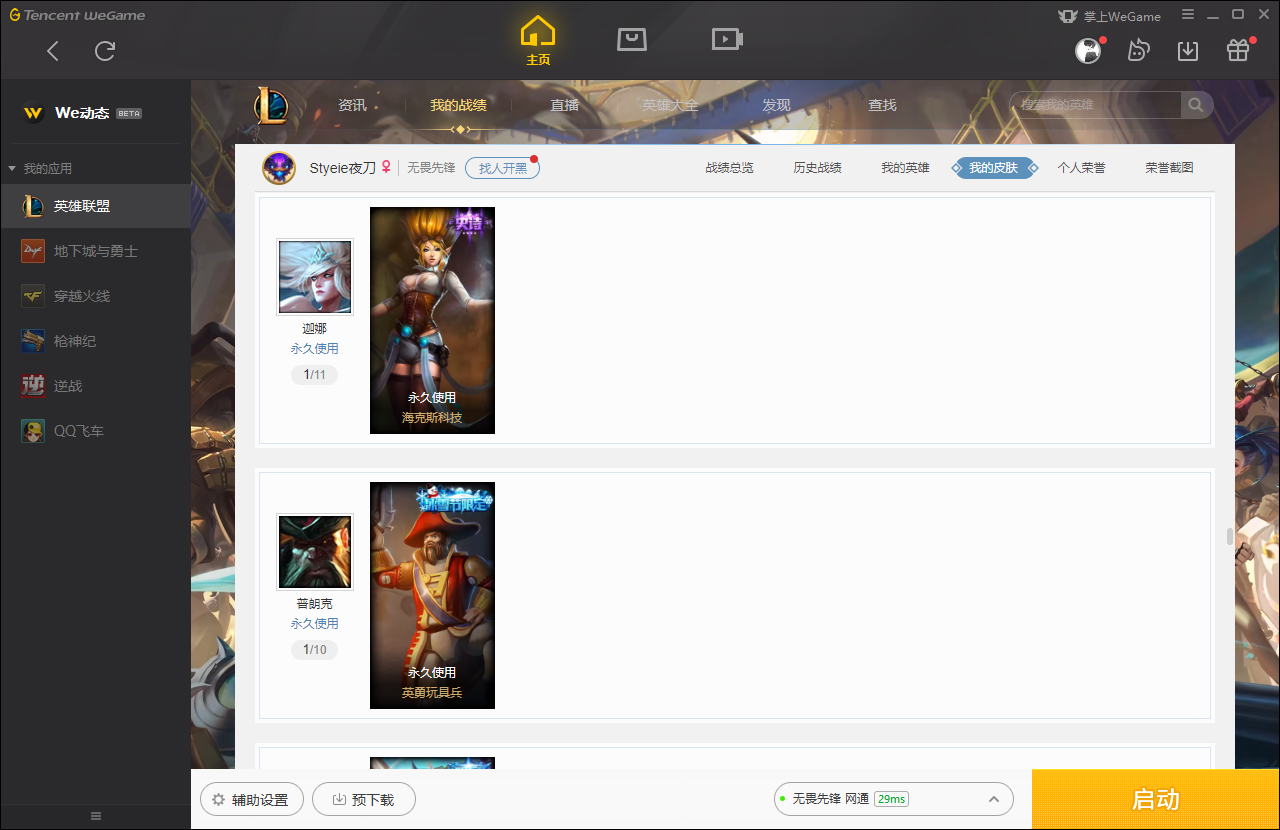Viewport: 1280px width, 830px height.
Task: Open the 资讯 tab
Action: click(x=352, y=105)
